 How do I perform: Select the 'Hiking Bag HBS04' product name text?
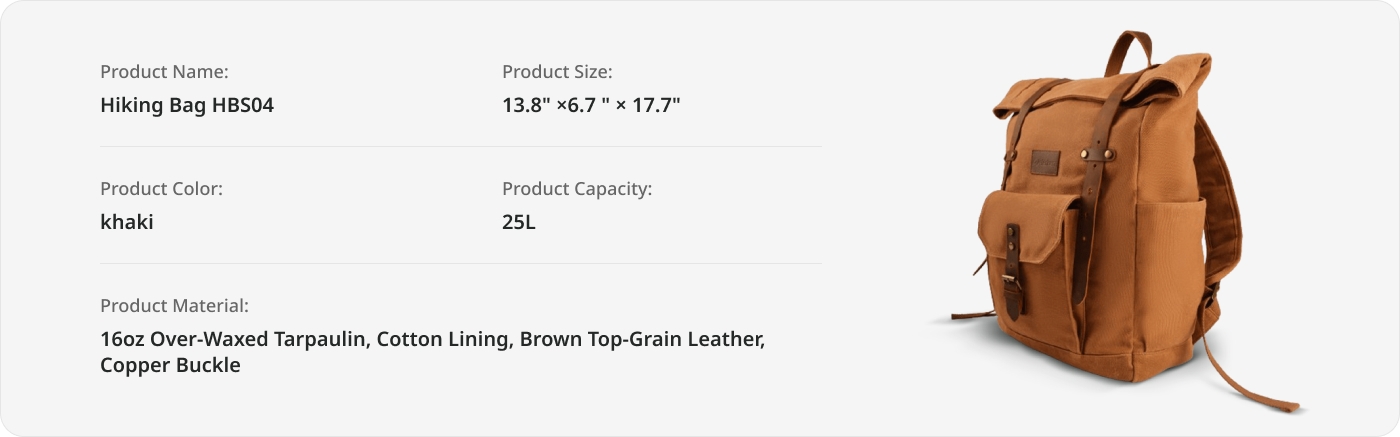[187, 105]
